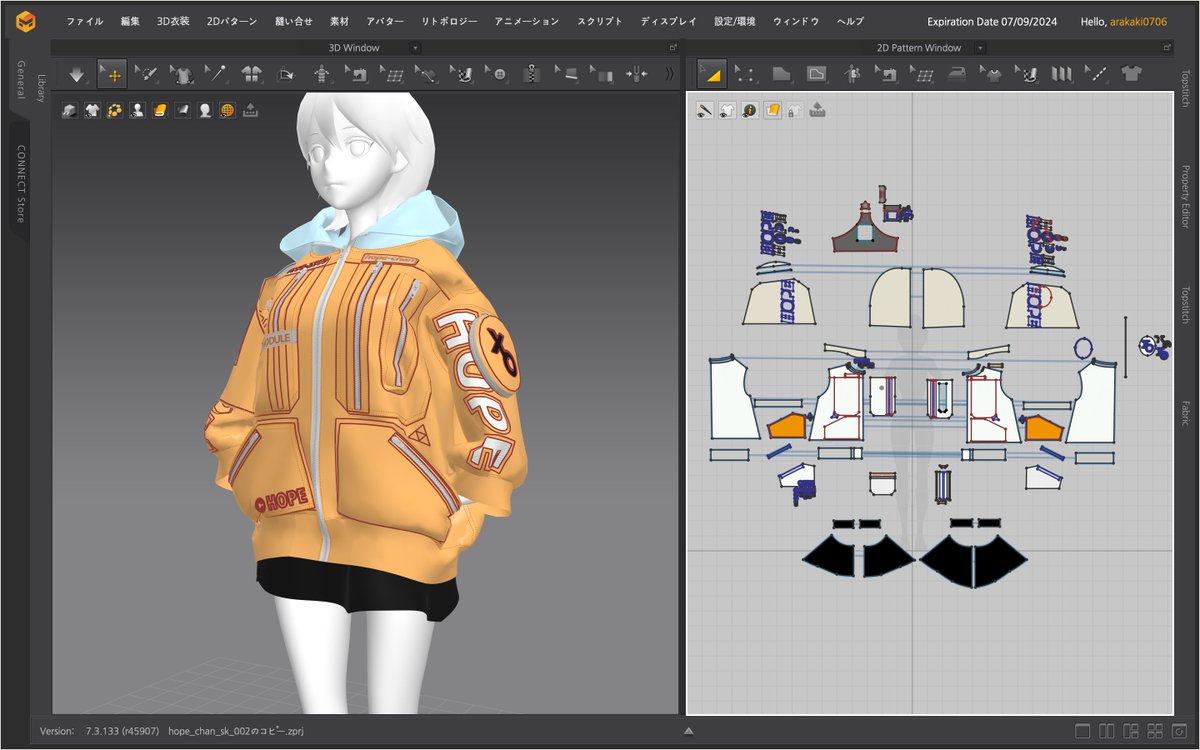This screenshot has height=750, width=1200.
Task: Open the ヘルプ menu
Action: point(850,21)
